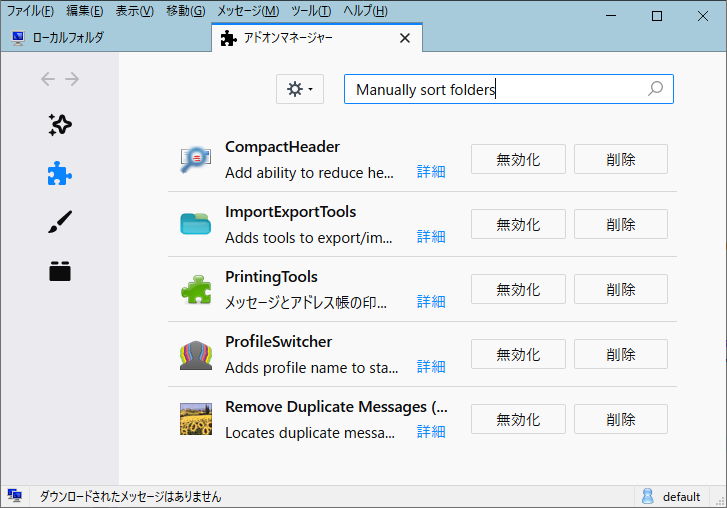Image resolution: width=727 pixels, height=508 pixels.
Task: Click the Remove Duplicate Messages addon name
Action: tap(337, 406)
